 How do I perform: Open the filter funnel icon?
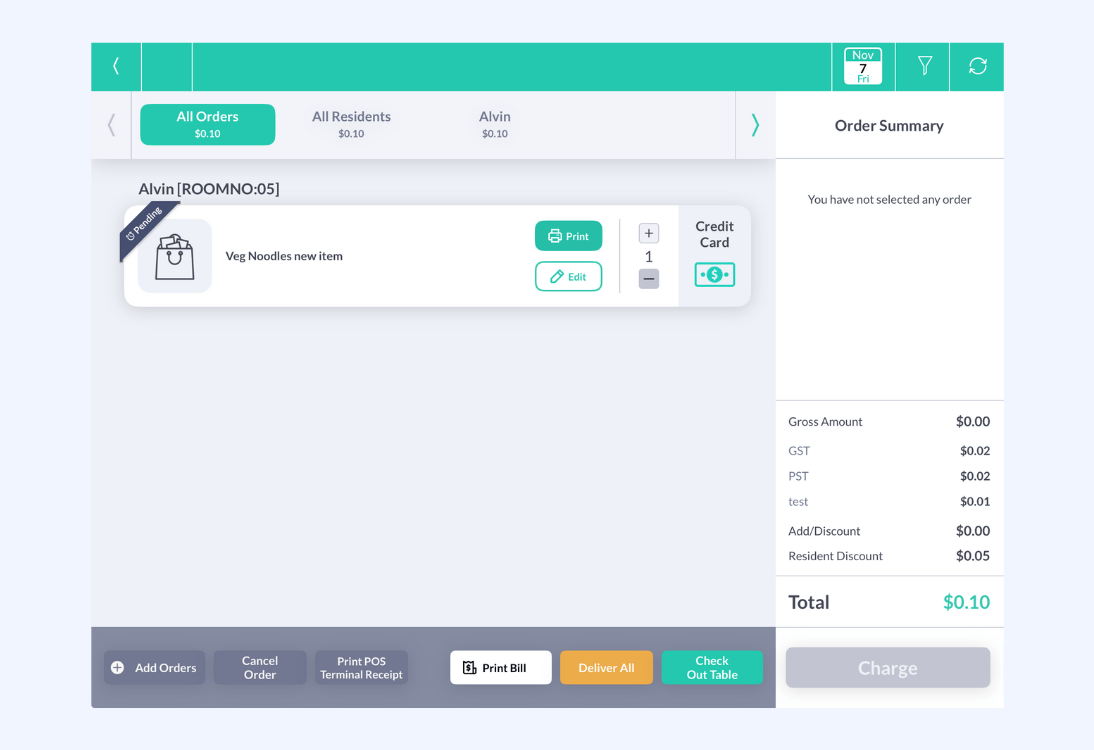(x=924, y=66)
